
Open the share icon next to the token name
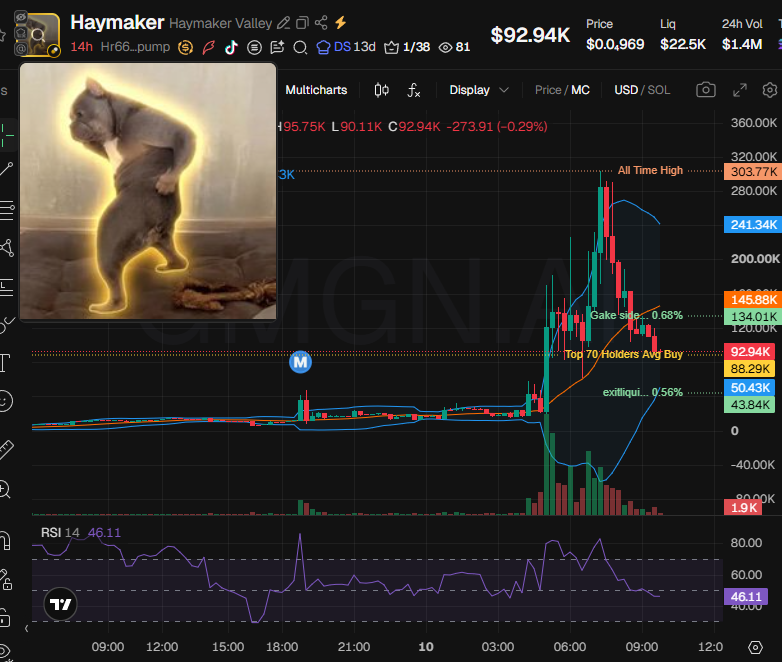tap(321, 22)
